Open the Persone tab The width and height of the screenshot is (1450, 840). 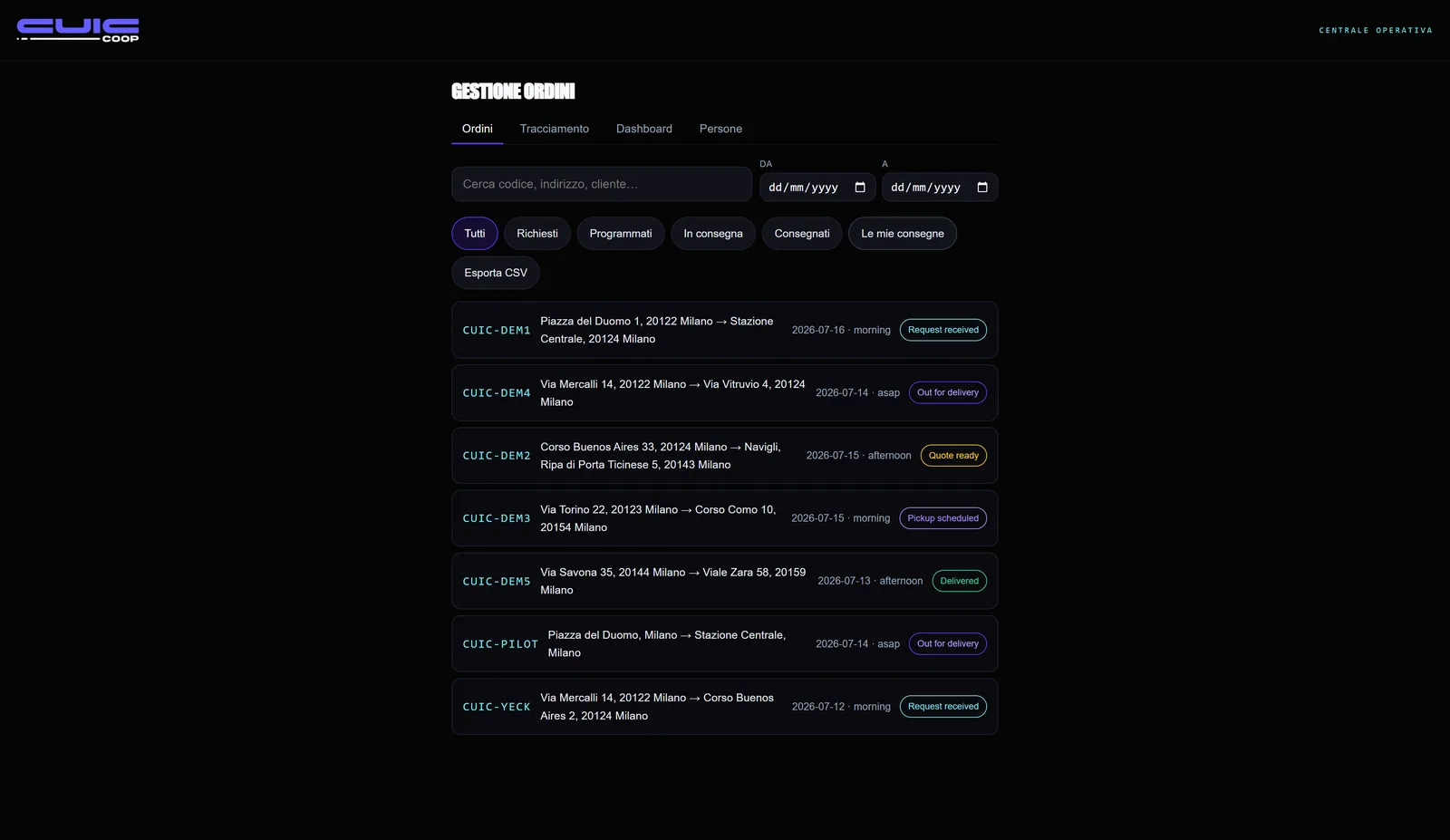click(x=720, y=129)
